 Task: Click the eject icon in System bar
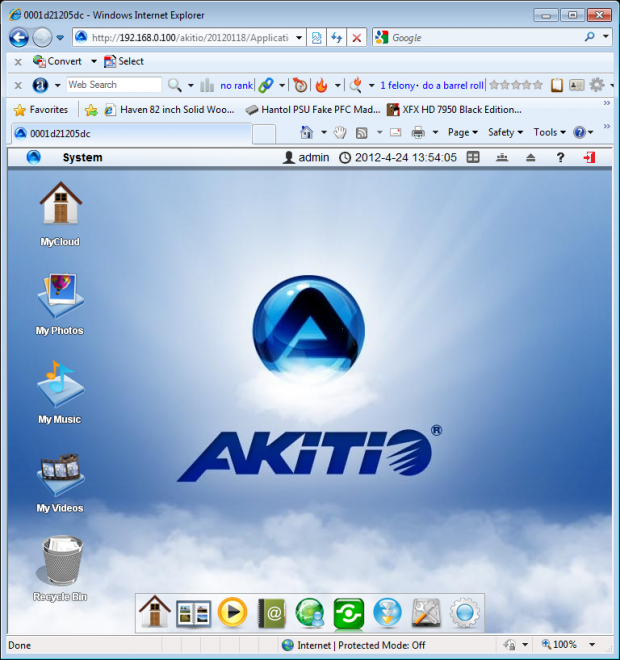click(530, 158)
